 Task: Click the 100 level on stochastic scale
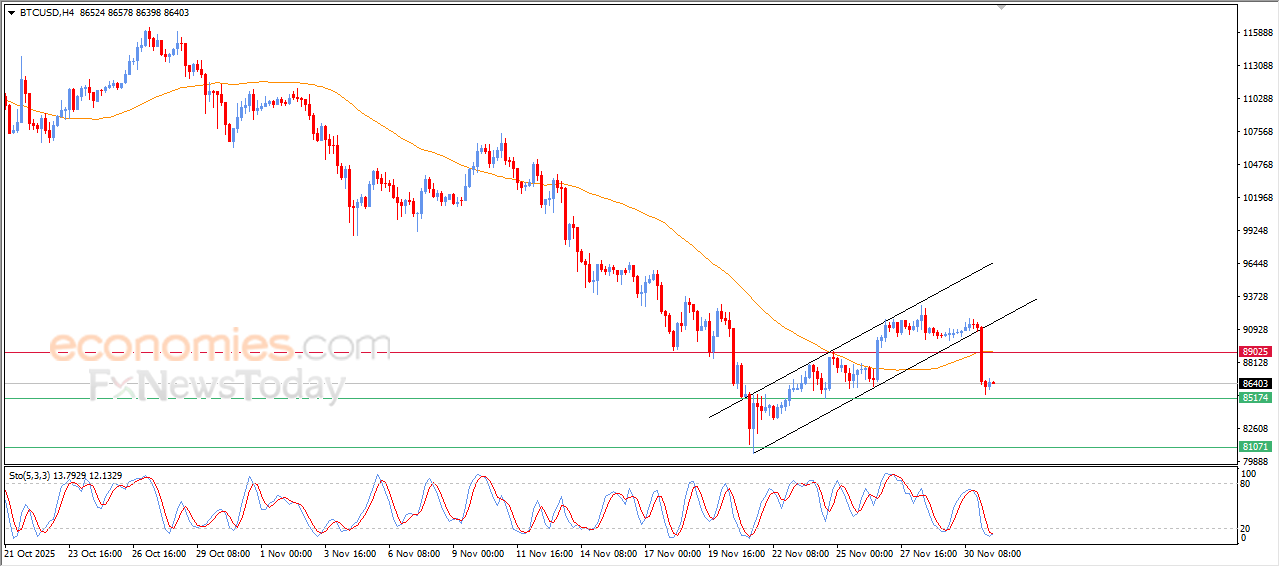tap(1247, 474)
